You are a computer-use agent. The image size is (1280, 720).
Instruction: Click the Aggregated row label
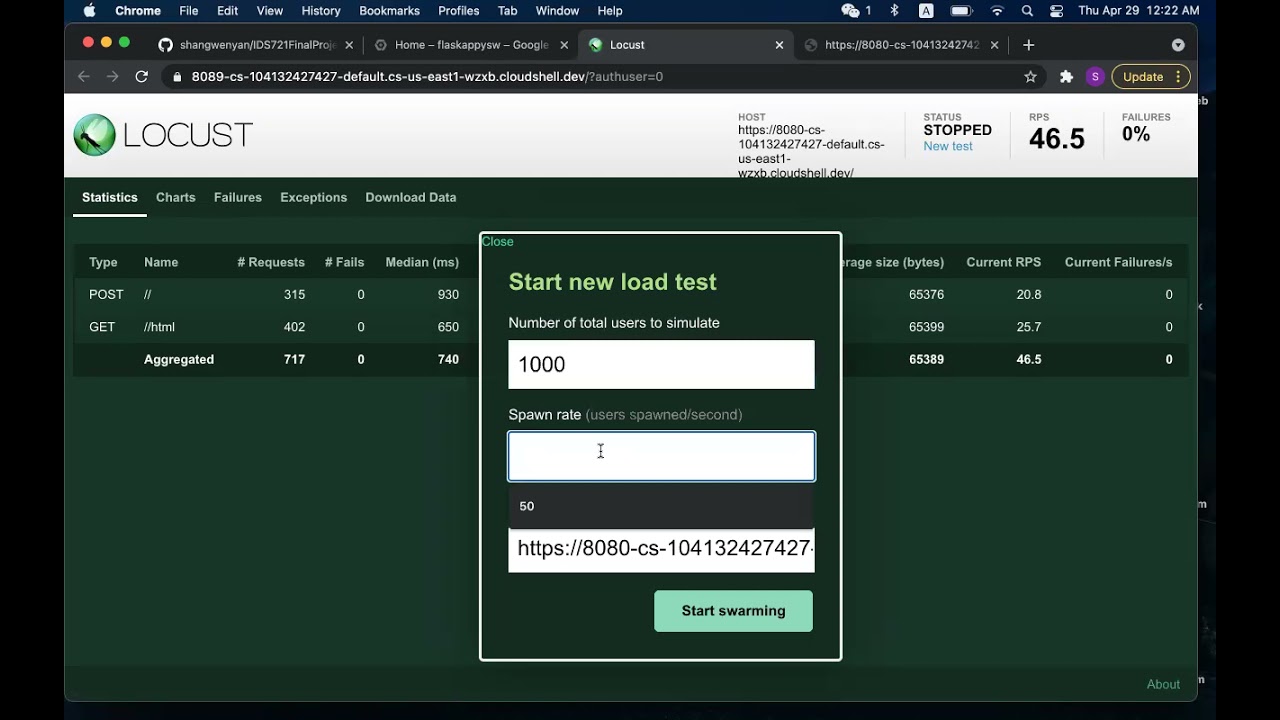[x=179, y=360]
